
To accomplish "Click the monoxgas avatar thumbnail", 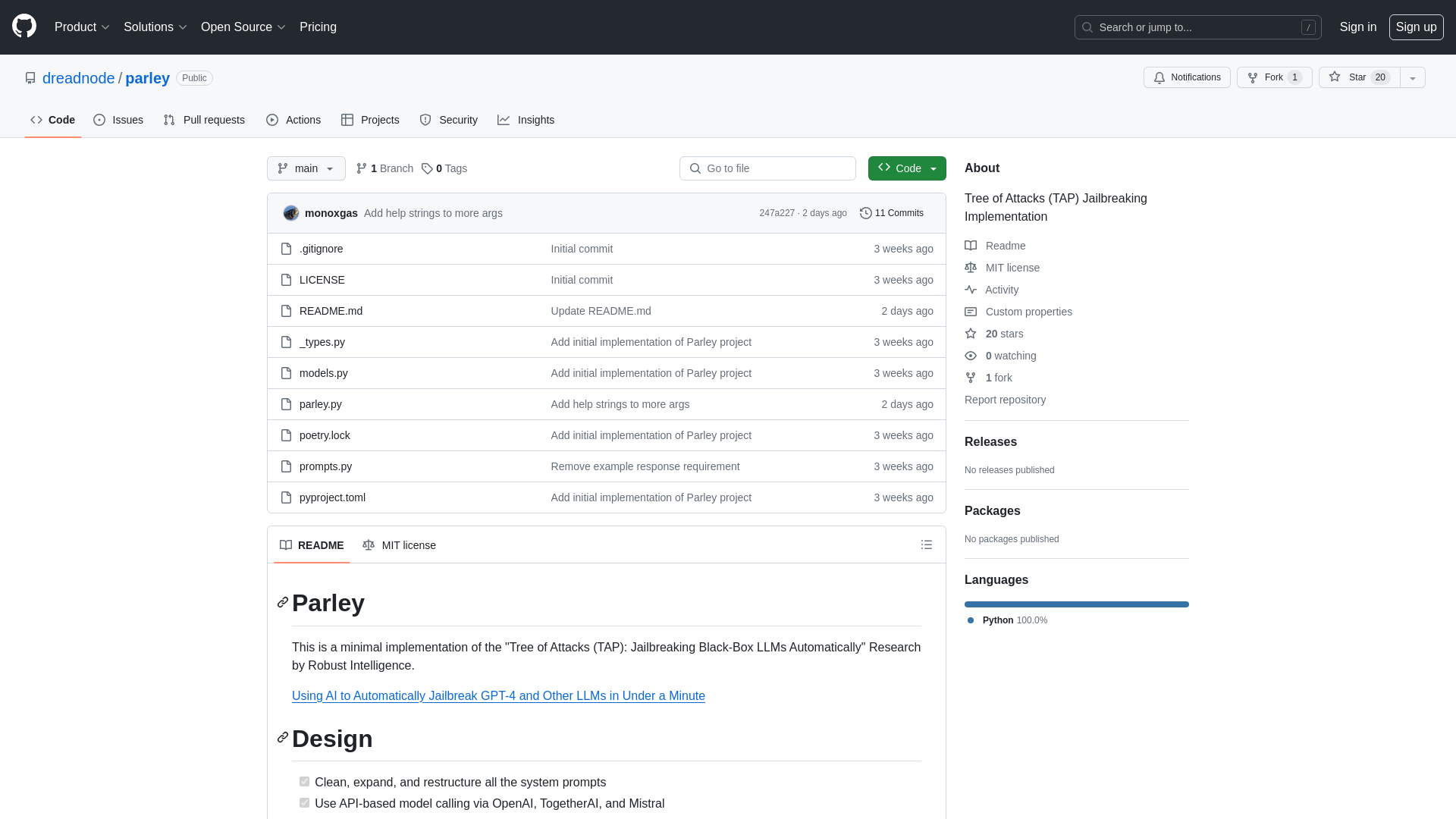I will pos(291,213).
